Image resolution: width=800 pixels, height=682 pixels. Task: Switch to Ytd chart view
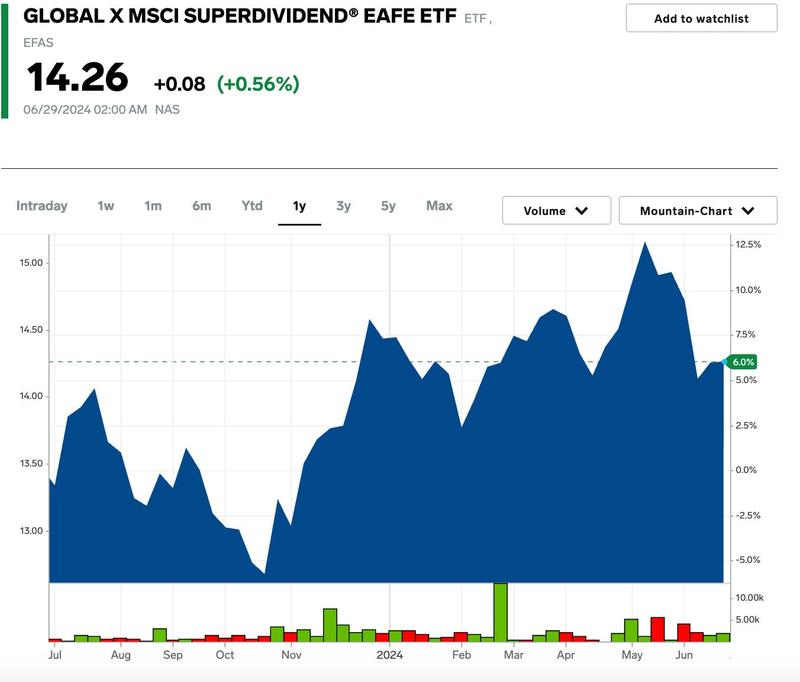(252, 206)
